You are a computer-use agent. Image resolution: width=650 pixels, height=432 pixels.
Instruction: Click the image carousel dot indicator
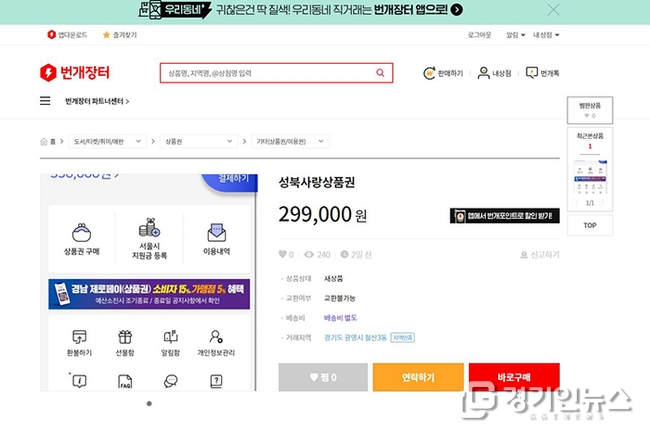[x=149, y=403]
